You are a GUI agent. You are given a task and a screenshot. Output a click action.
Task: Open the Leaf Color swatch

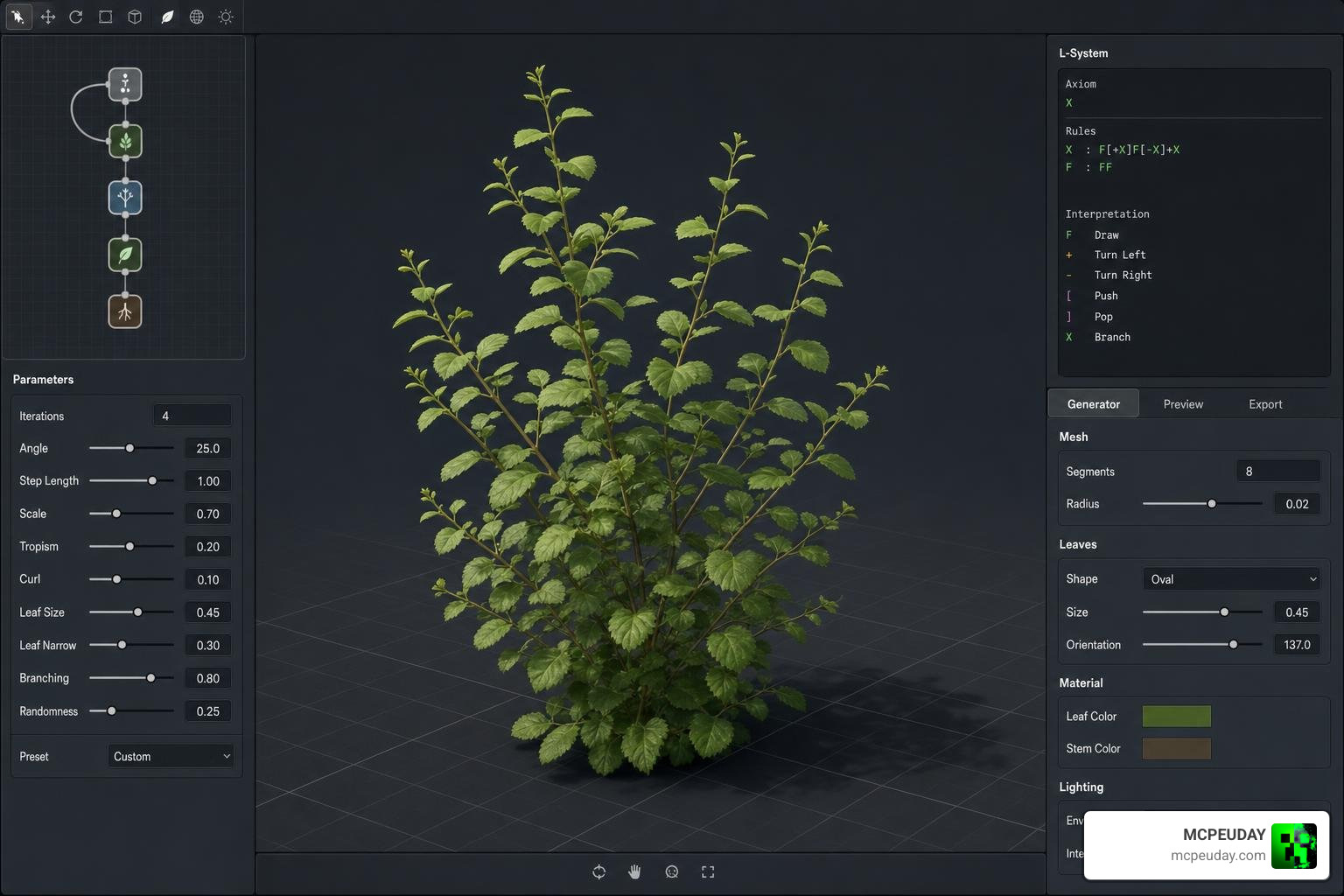click(x=1177, y=717)
